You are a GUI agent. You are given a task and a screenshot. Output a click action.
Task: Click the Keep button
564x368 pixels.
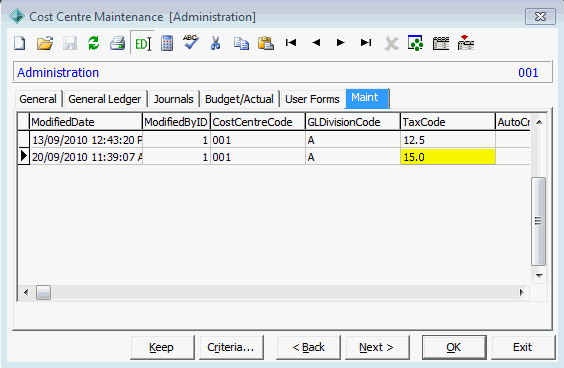[162, 347]
